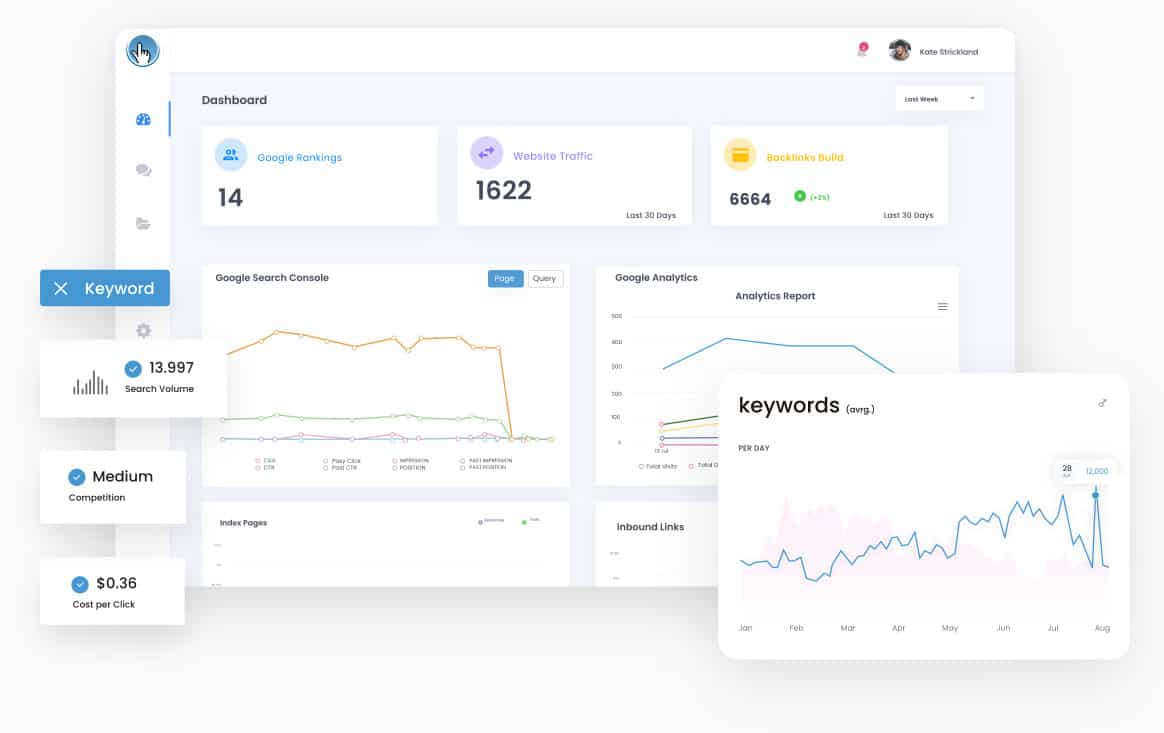
Task: Click the Google Rankings users icon
Action: point(231,155)
